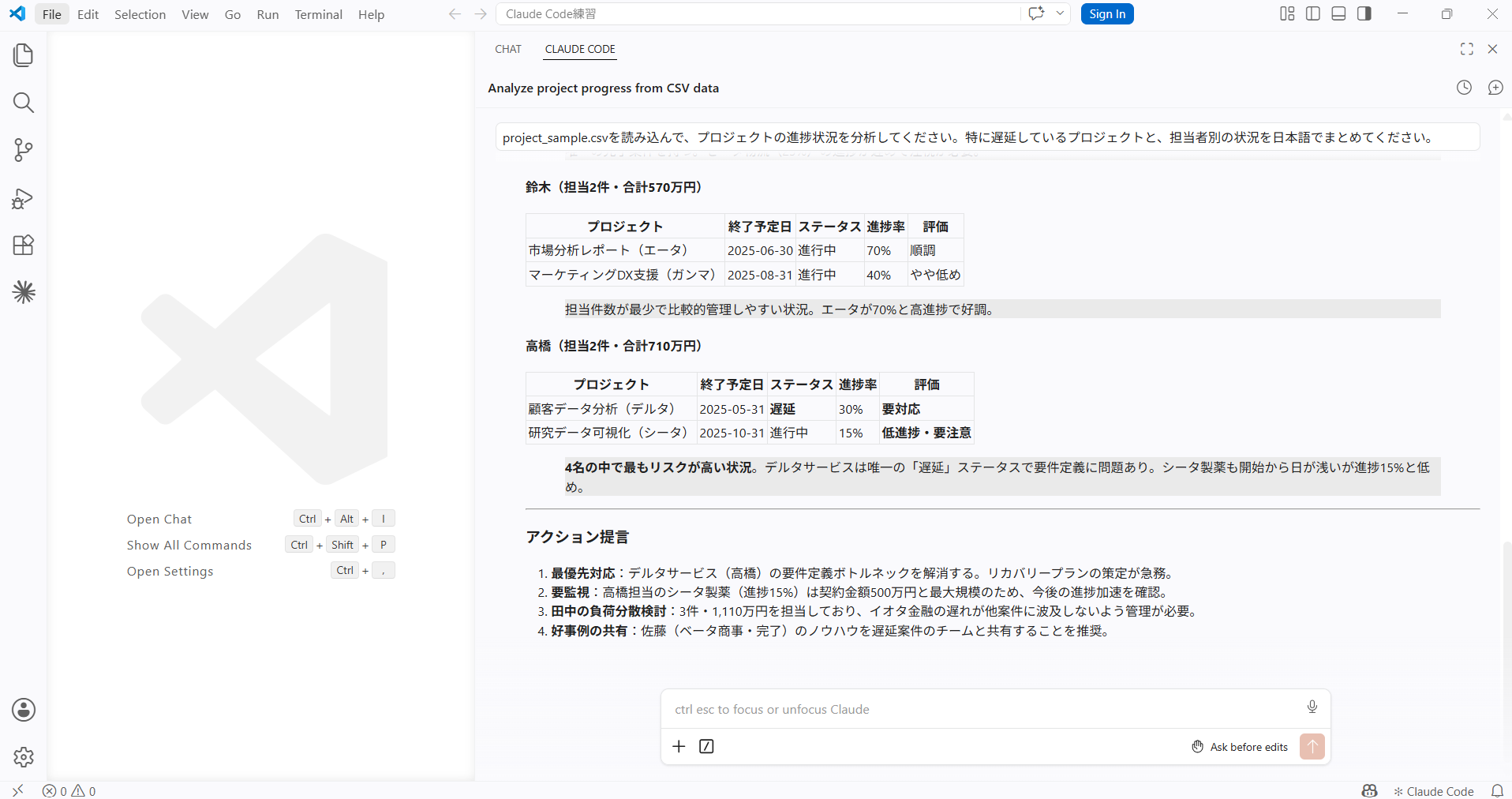
Task: Start a new chat conversation
Action: [1495, 88]
